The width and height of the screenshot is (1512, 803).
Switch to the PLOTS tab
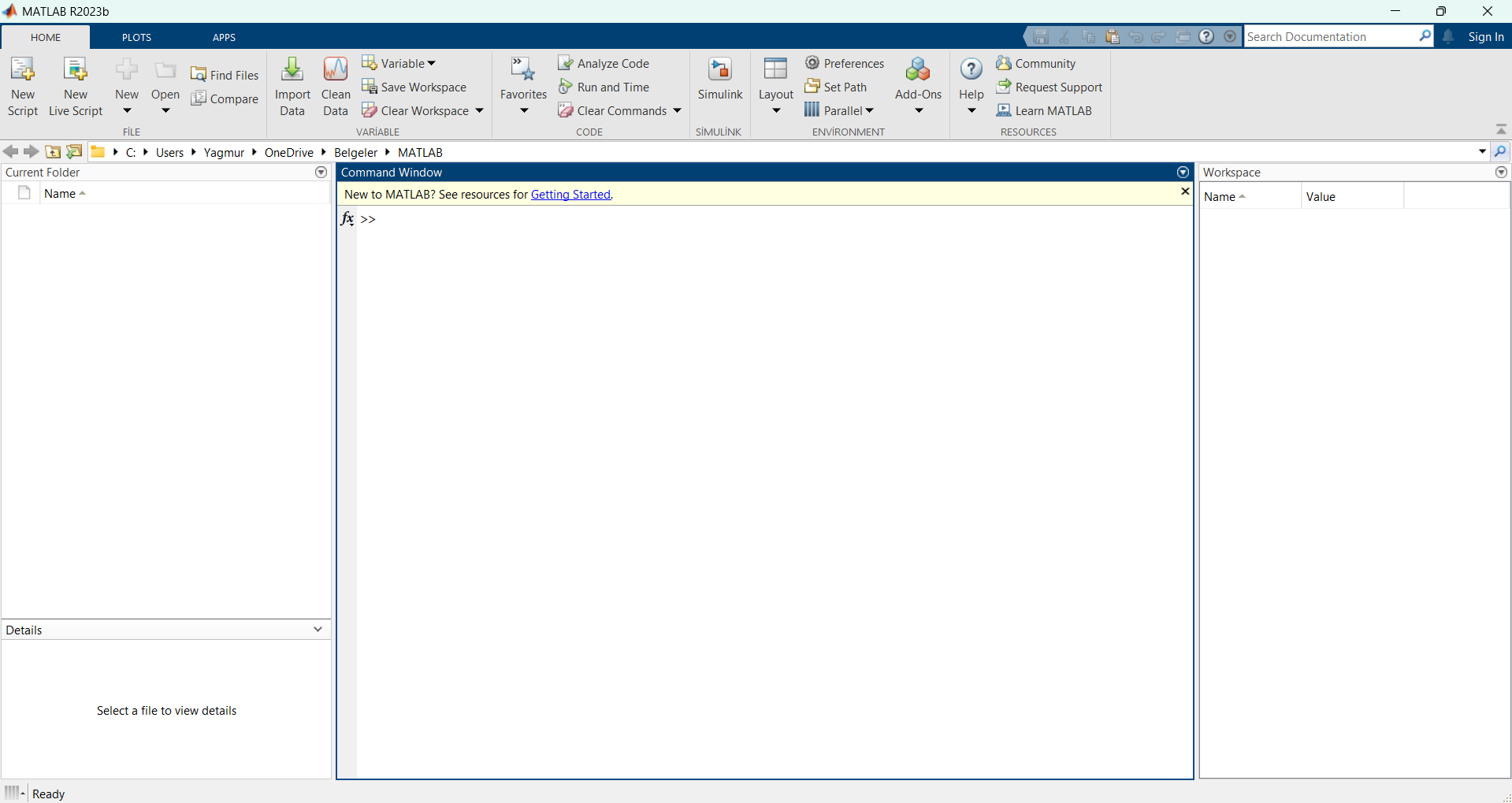[x=136, y=37]
